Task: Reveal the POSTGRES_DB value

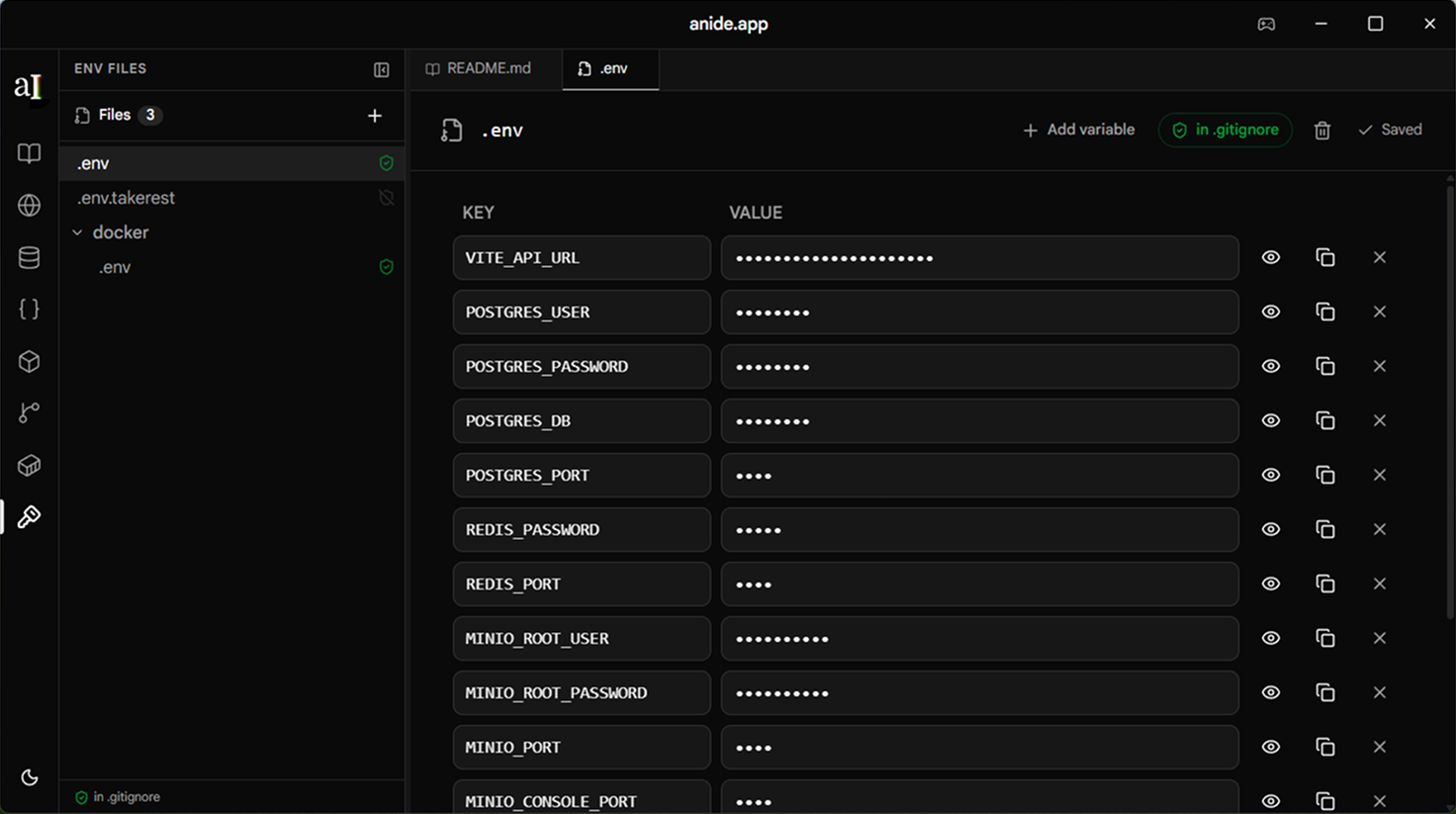Action: click(x=1271, y=420)
